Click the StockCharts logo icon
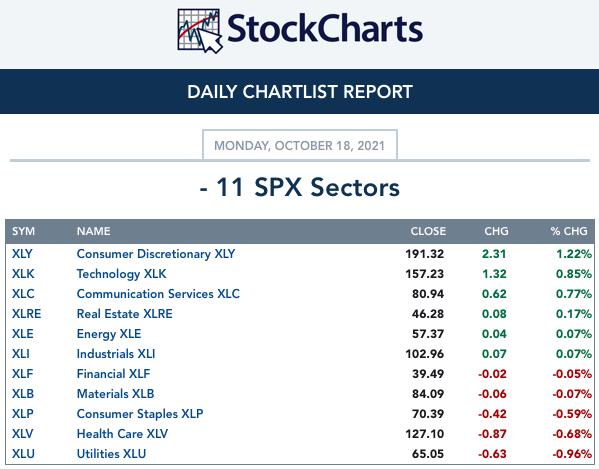599x469 pixels. click(x=199, y=31)
